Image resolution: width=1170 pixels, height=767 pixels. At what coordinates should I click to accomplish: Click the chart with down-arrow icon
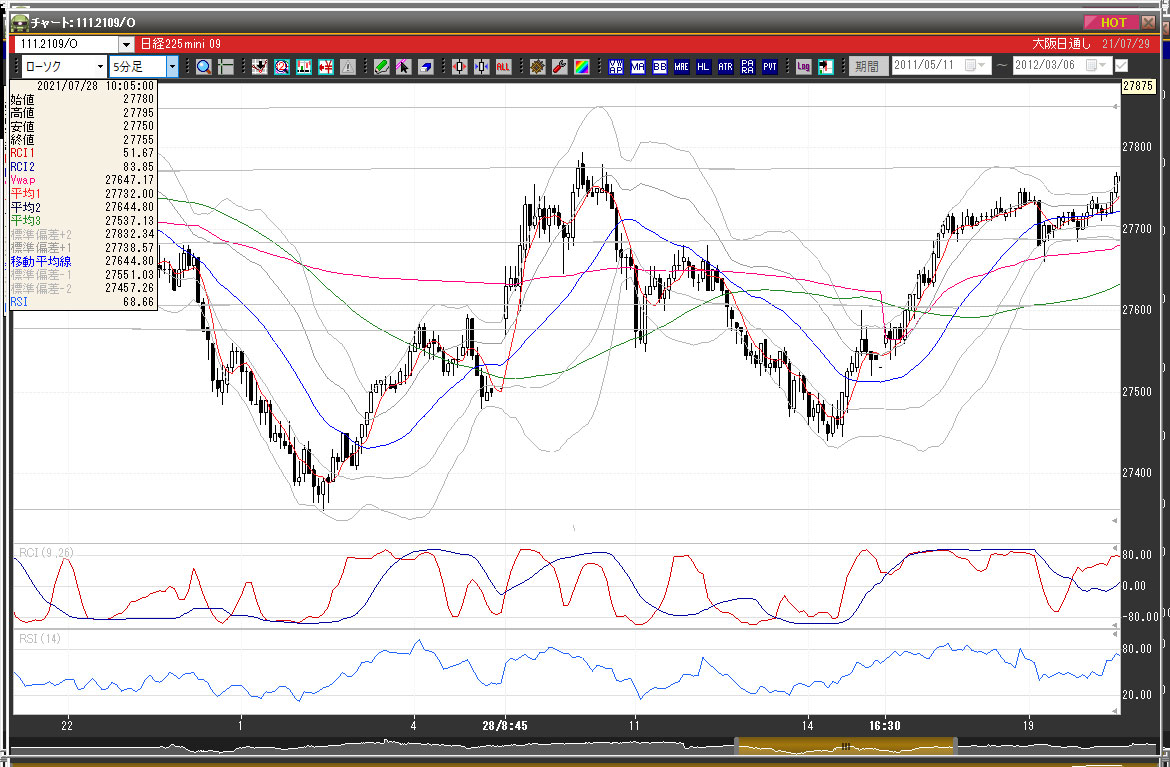pyautogui.click(x=260, y=67)
